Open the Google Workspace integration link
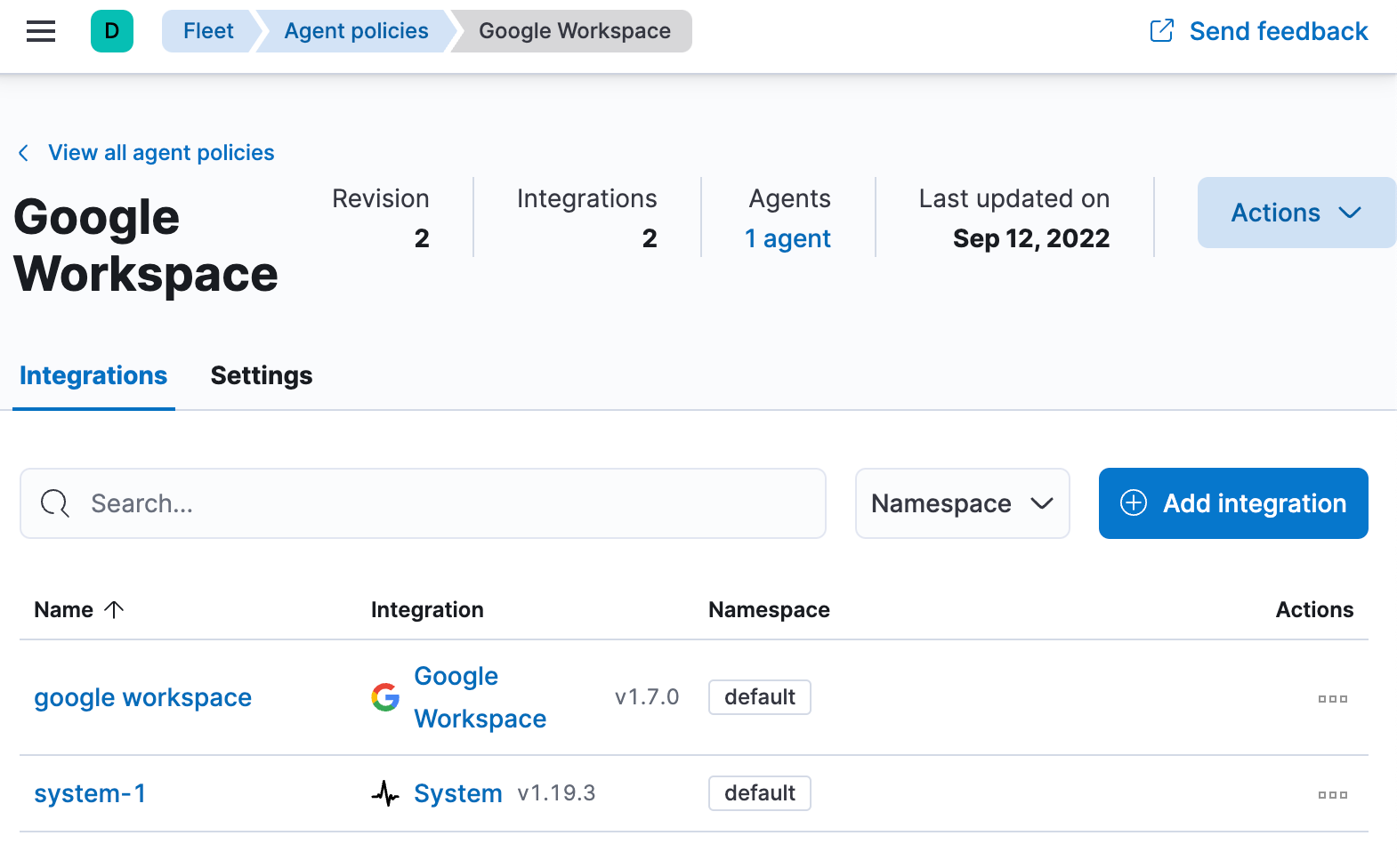The image size is (1397, 868). [x=480, y=697]
